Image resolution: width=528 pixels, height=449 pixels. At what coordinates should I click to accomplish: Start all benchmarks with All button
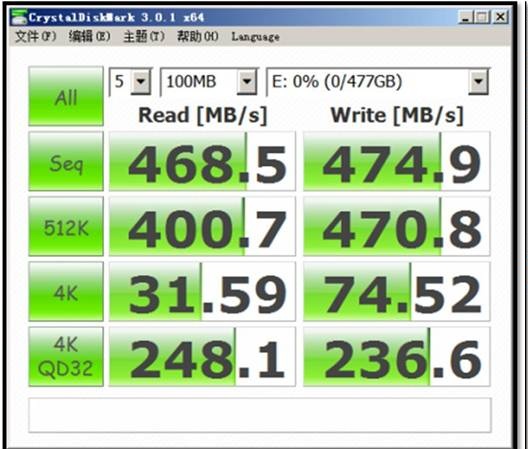(66, 96)
